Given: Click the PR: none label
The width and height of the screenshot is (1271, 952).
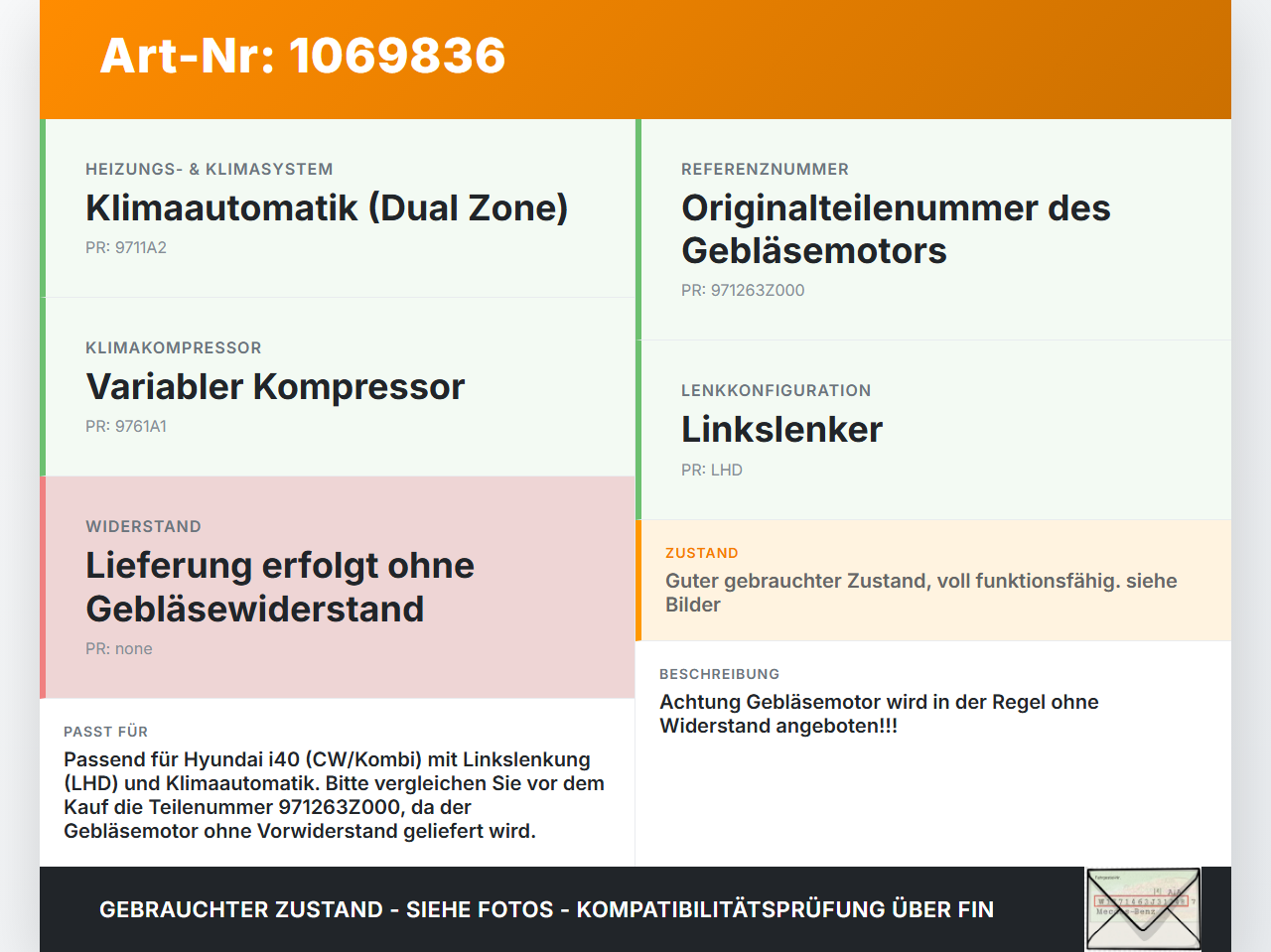Looking at the screenshot, I should tap(119, 648).
